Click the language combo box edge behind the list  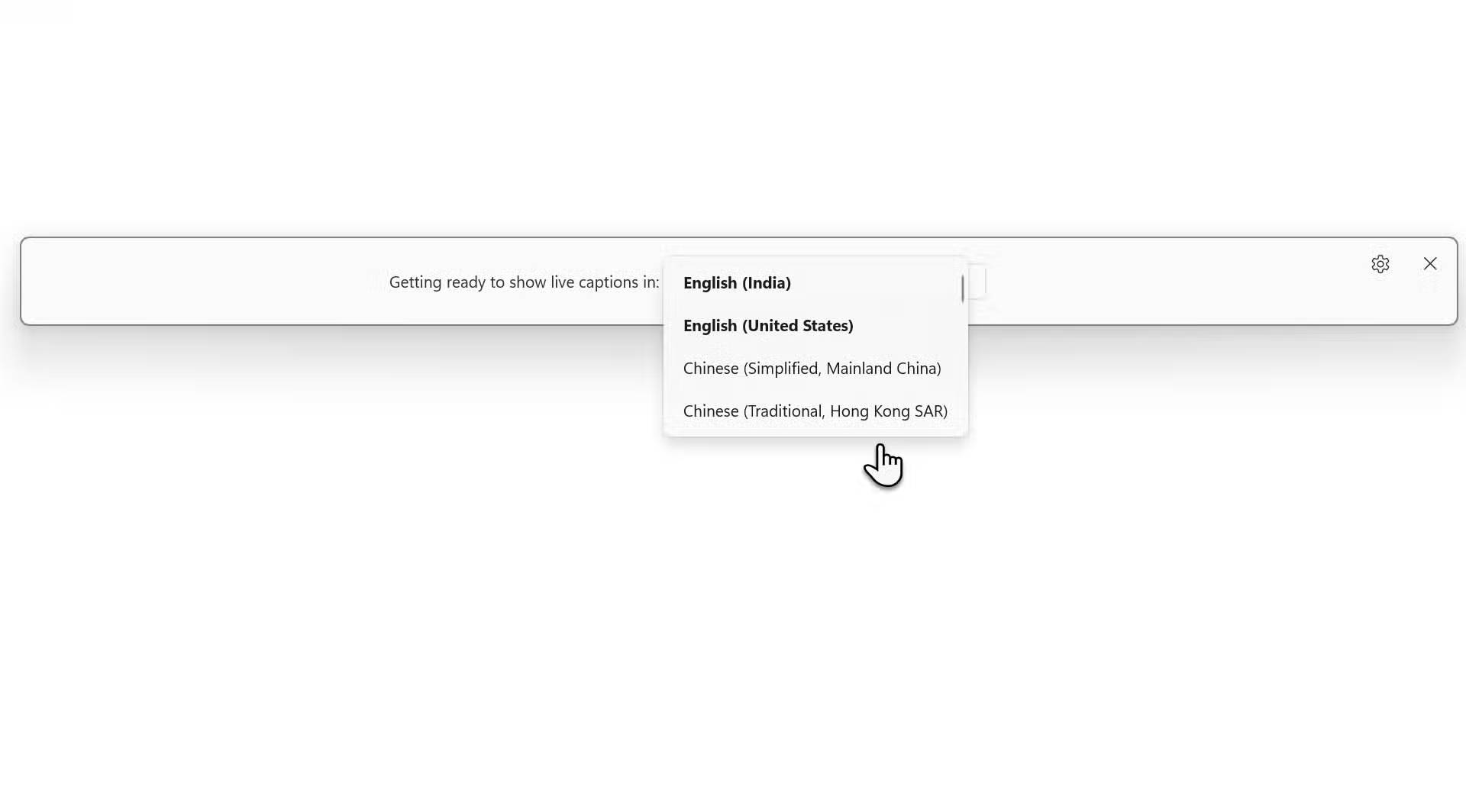978,282
